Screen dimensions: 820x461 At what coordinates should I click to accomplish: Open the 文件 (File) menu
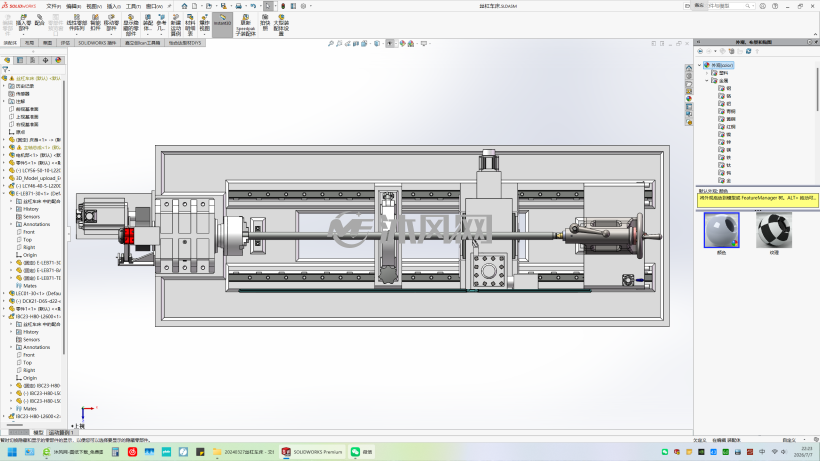tap(53, 6)
